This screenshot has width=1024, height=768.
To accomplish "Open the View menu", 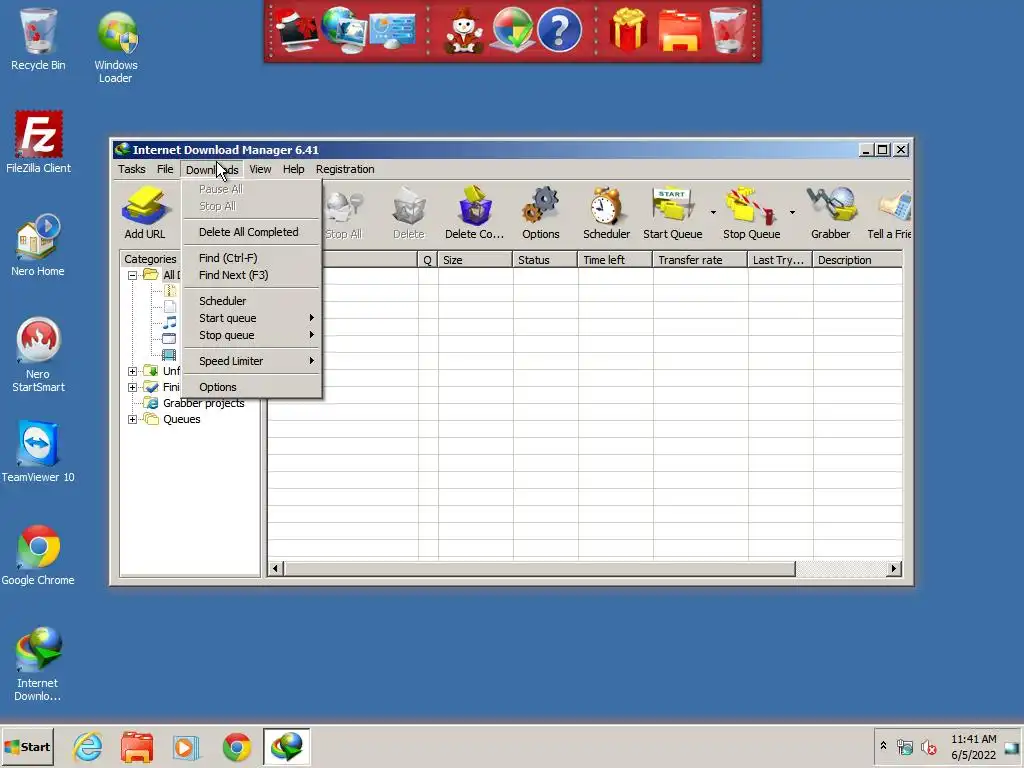I will [260, 169].
